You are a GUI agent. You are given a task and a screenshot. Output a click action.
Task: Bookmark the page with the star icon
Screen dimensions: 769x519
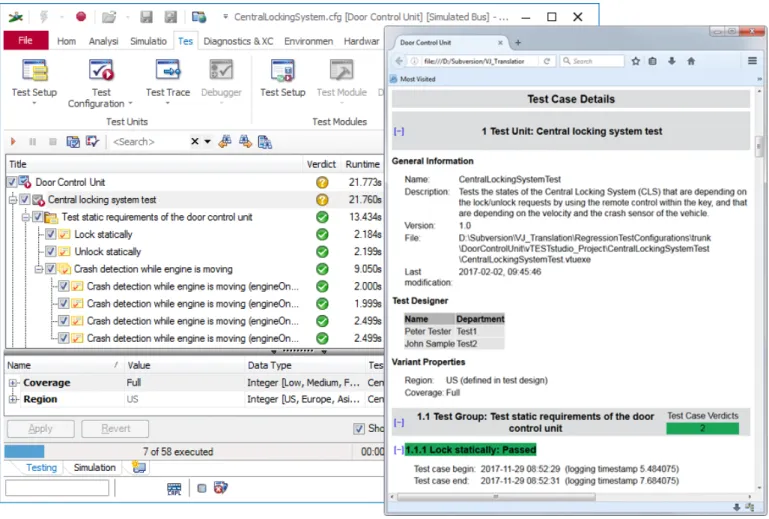pyautogui.click(x=636, y=61)
